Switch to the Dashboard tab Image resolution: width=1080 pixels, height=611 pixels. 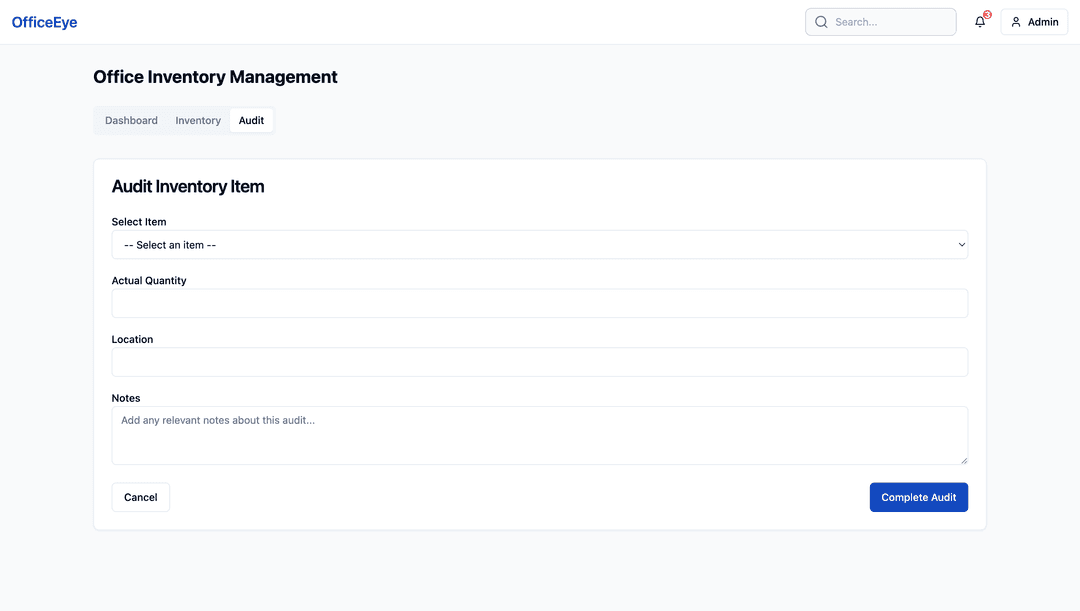pyautogui.click(x=130, y=120)
